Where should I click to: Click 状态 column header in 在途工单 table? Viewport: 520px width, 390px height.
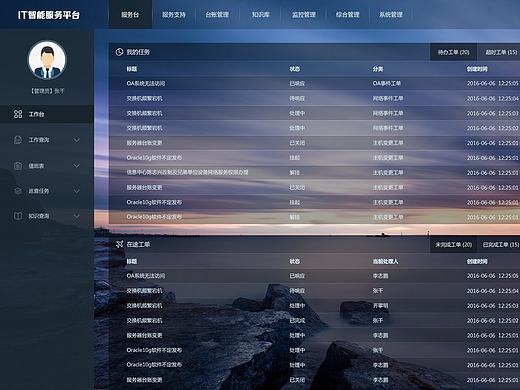point(295,261)
